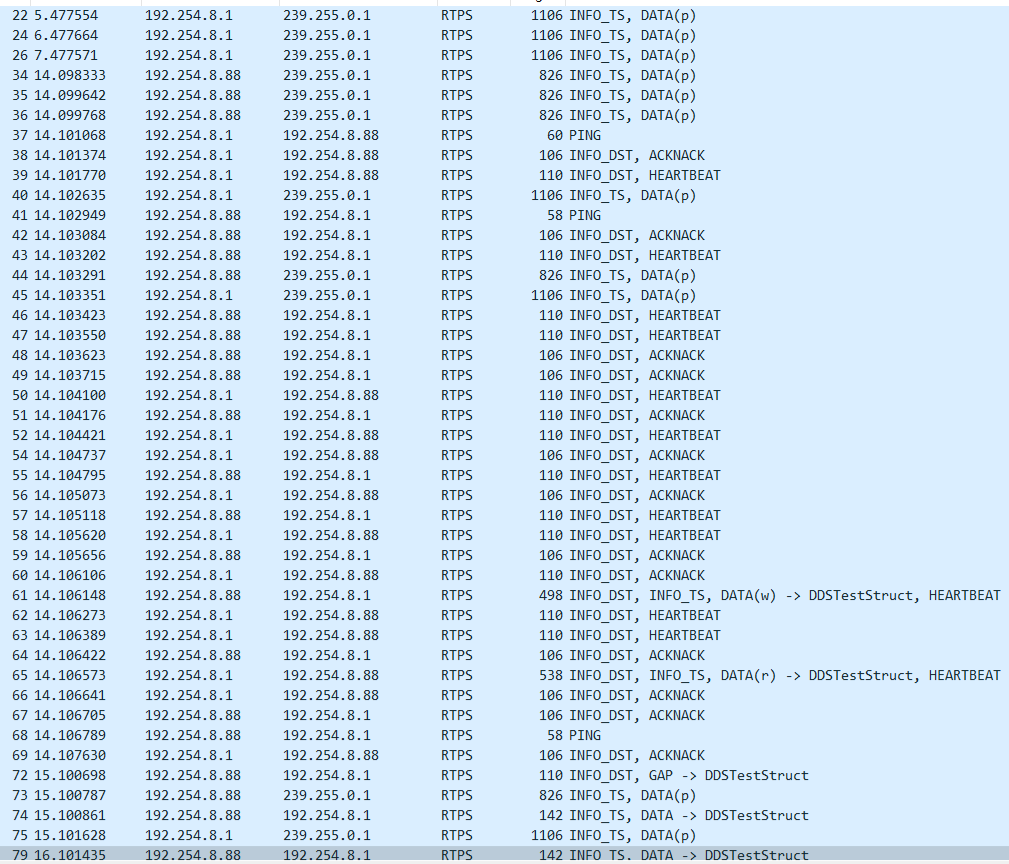The height and width of the screenshot is (864, 1009).
Task: Click packet 40 with length 1106
Action: pyautogui.click(x=400, y=195)
